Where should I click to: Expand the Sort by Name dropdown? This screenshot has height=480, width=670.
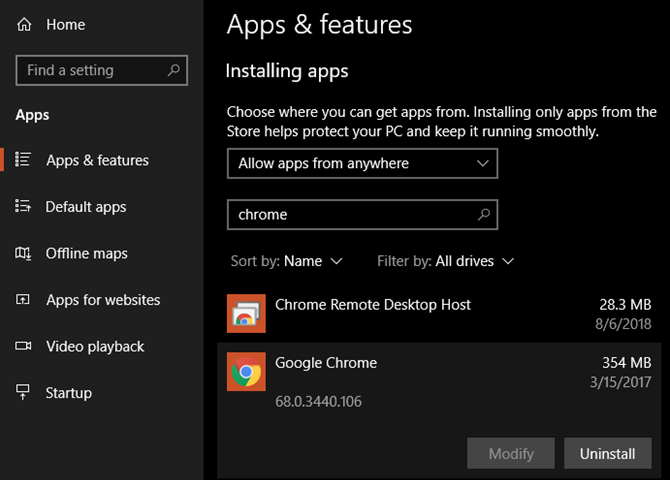click(x=312, y=261)
